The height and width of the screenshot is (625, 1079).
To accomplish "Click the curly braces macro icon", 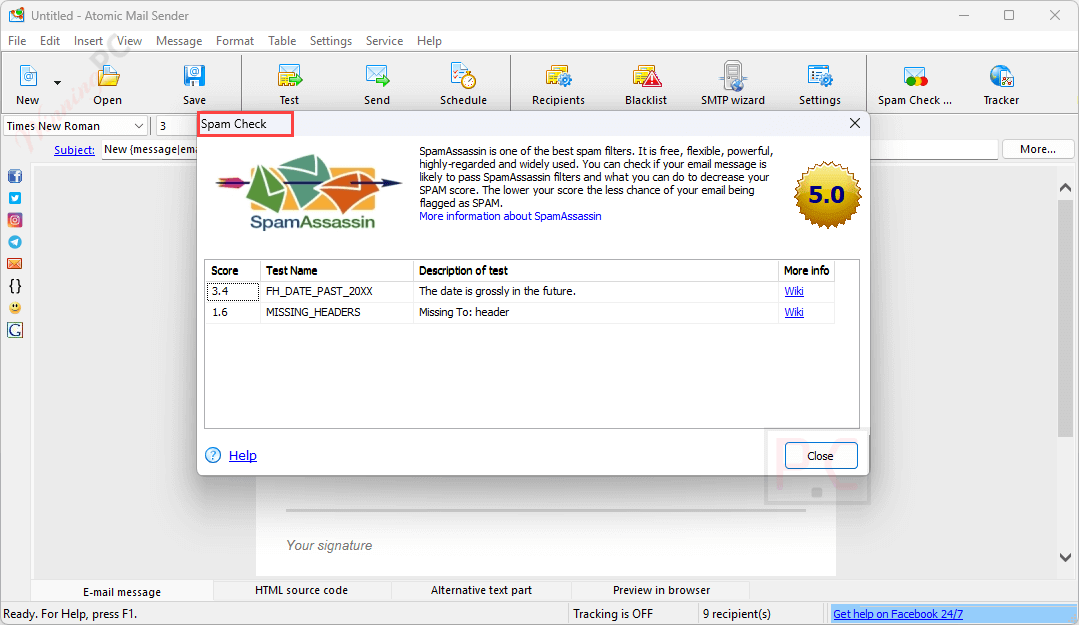I will (15, 286).
